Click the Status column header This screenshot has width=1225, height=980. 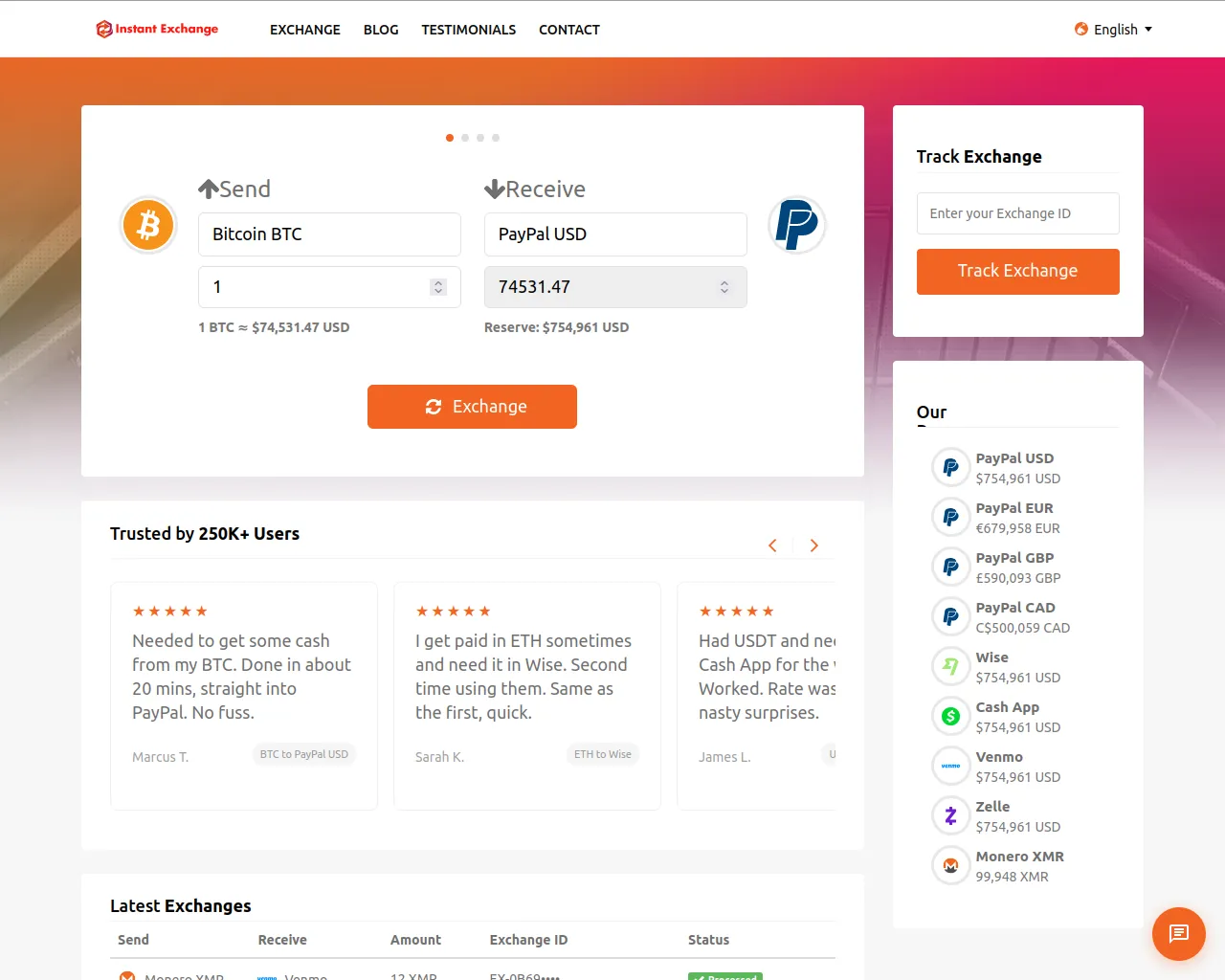(x=708, y=940)
